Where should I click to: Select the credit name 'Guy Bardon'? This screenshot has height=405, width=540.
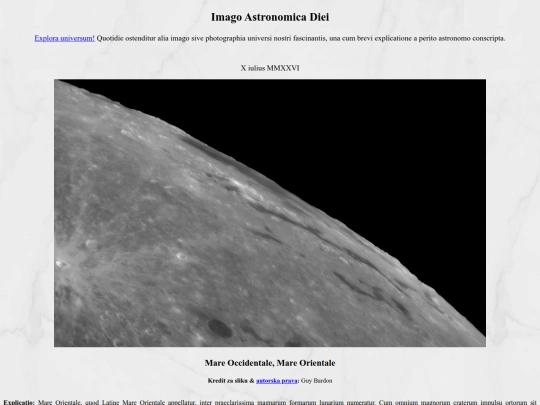point(316,381)
